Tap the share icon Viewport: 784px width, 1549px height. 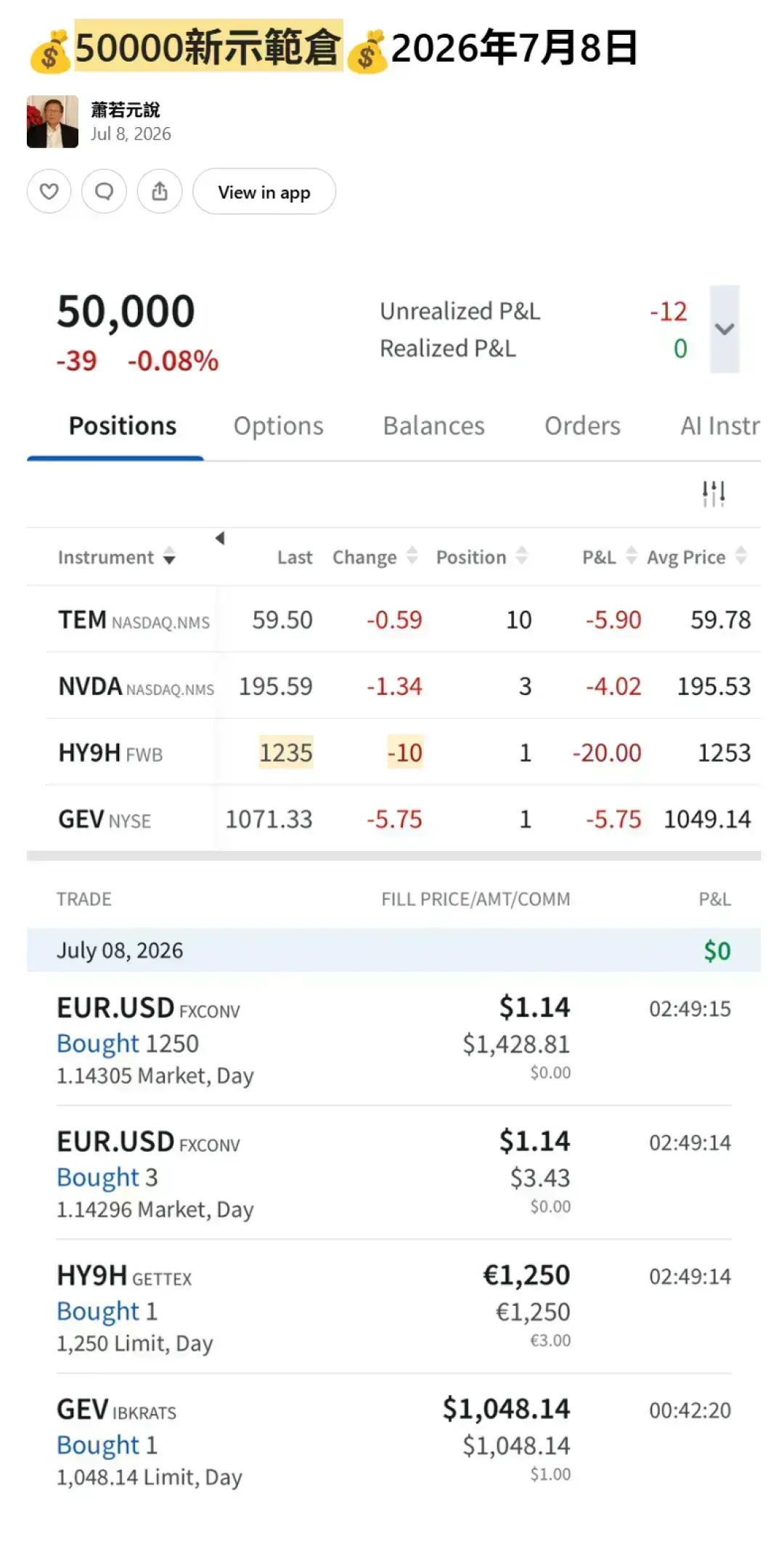(x=160, y=192)
